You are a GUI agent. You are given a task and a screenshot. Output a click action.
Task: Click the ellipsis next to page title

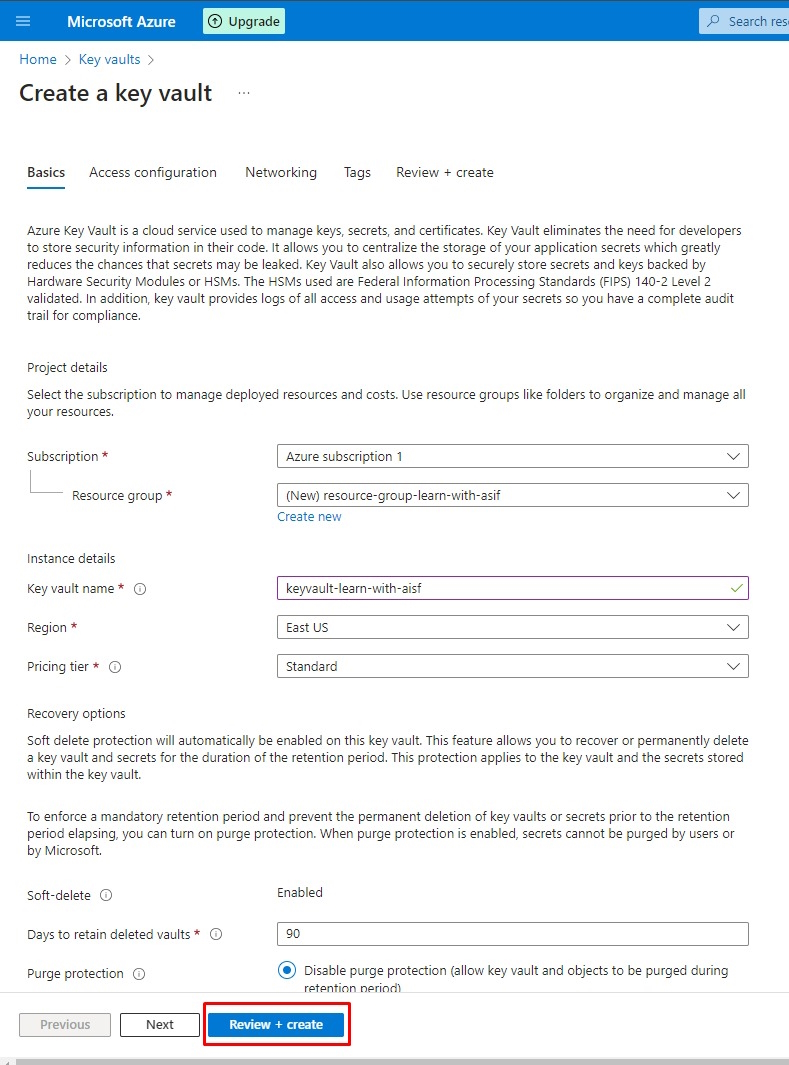tap(243, 93)
